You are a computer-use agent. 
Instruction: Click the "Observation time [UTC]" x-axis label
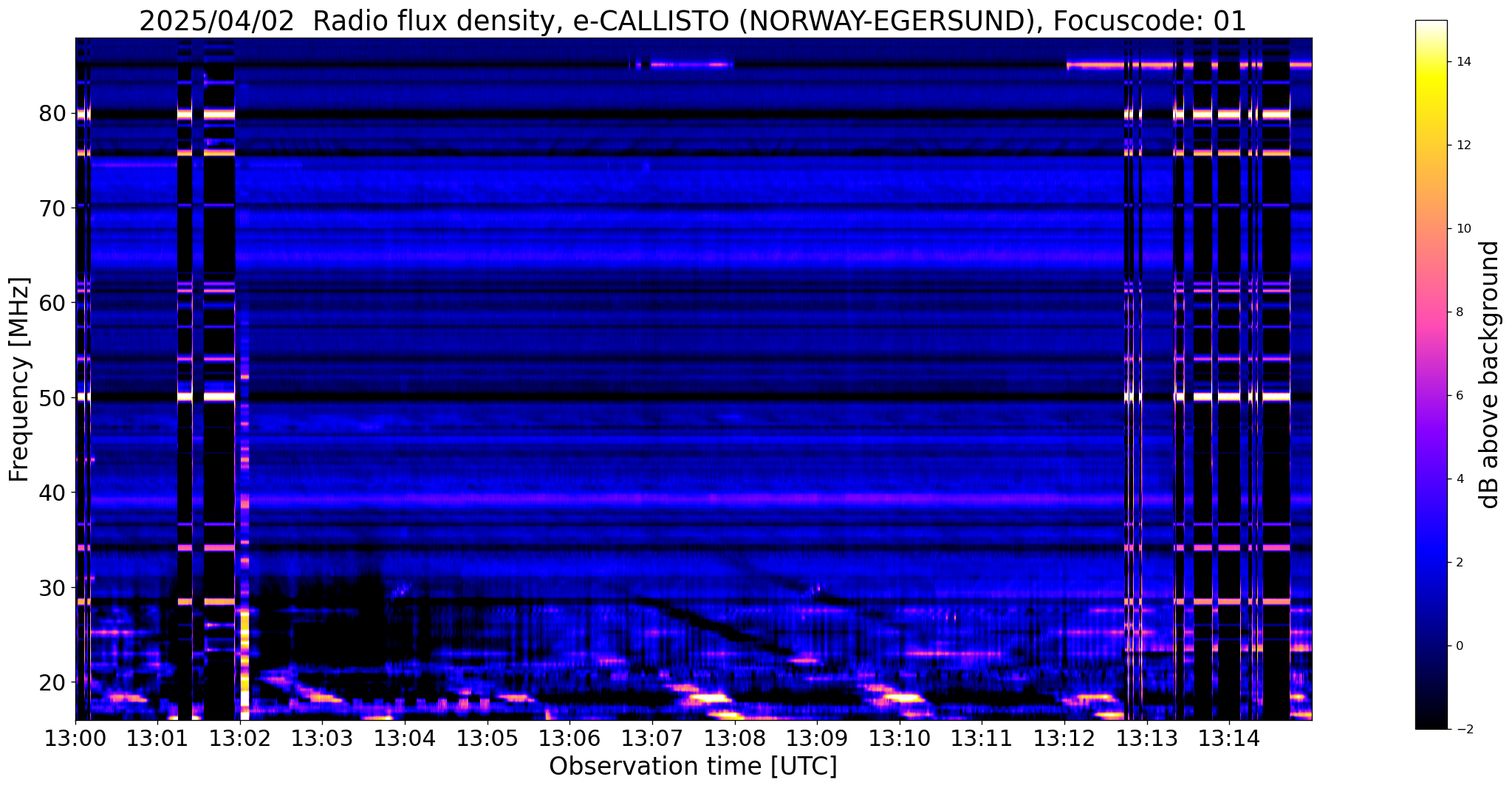pyautogui.click(x=693, y=766)
